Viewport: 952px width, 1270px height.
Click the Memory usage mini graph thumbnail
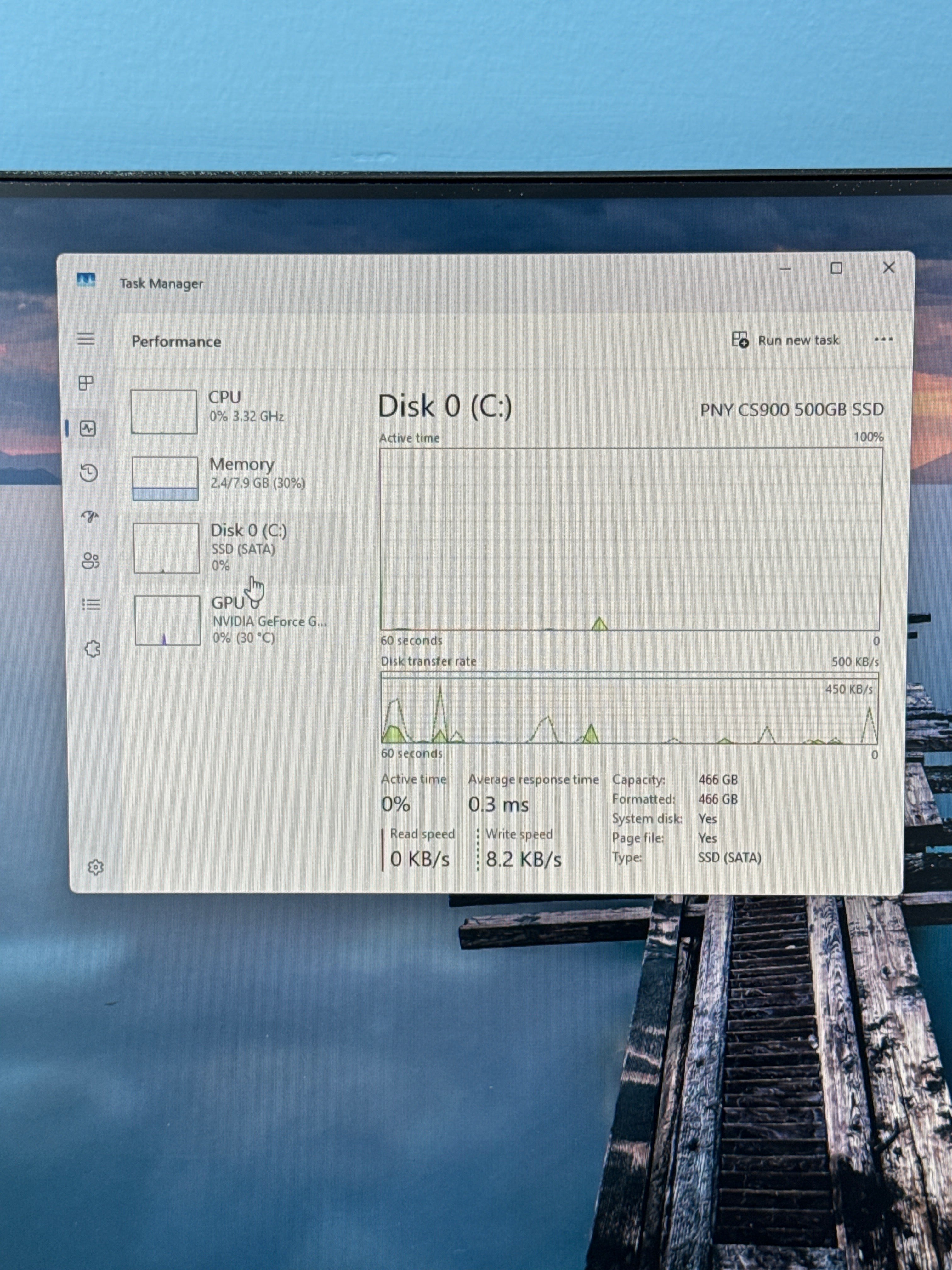[x=165, y=478]
